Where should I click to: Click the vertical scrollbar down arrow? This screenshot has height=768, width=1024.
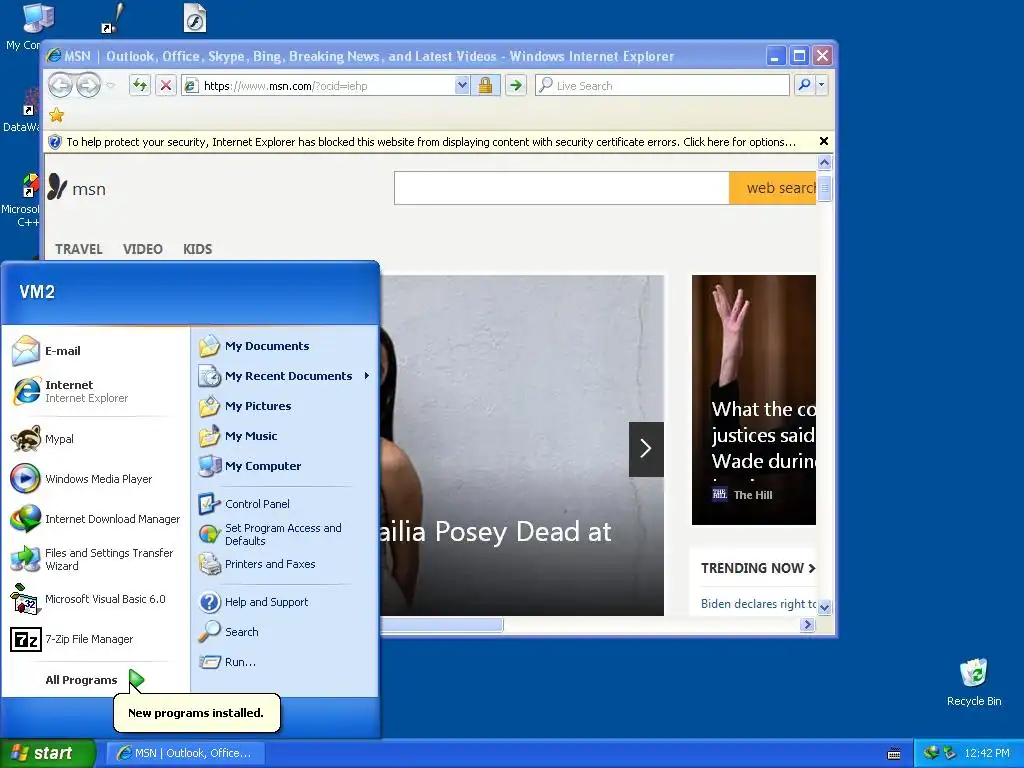[825, 607]
